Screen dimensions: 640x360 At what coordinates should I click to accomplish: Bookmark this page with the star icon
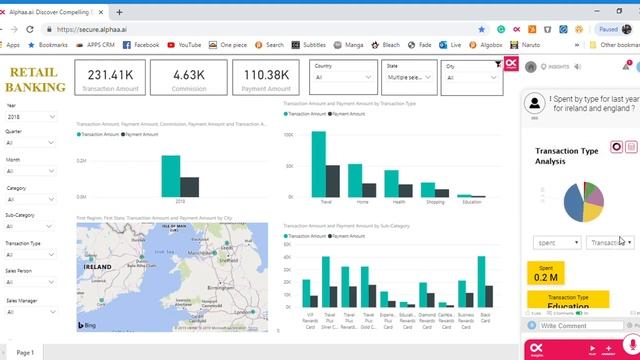tap(482, 29)
